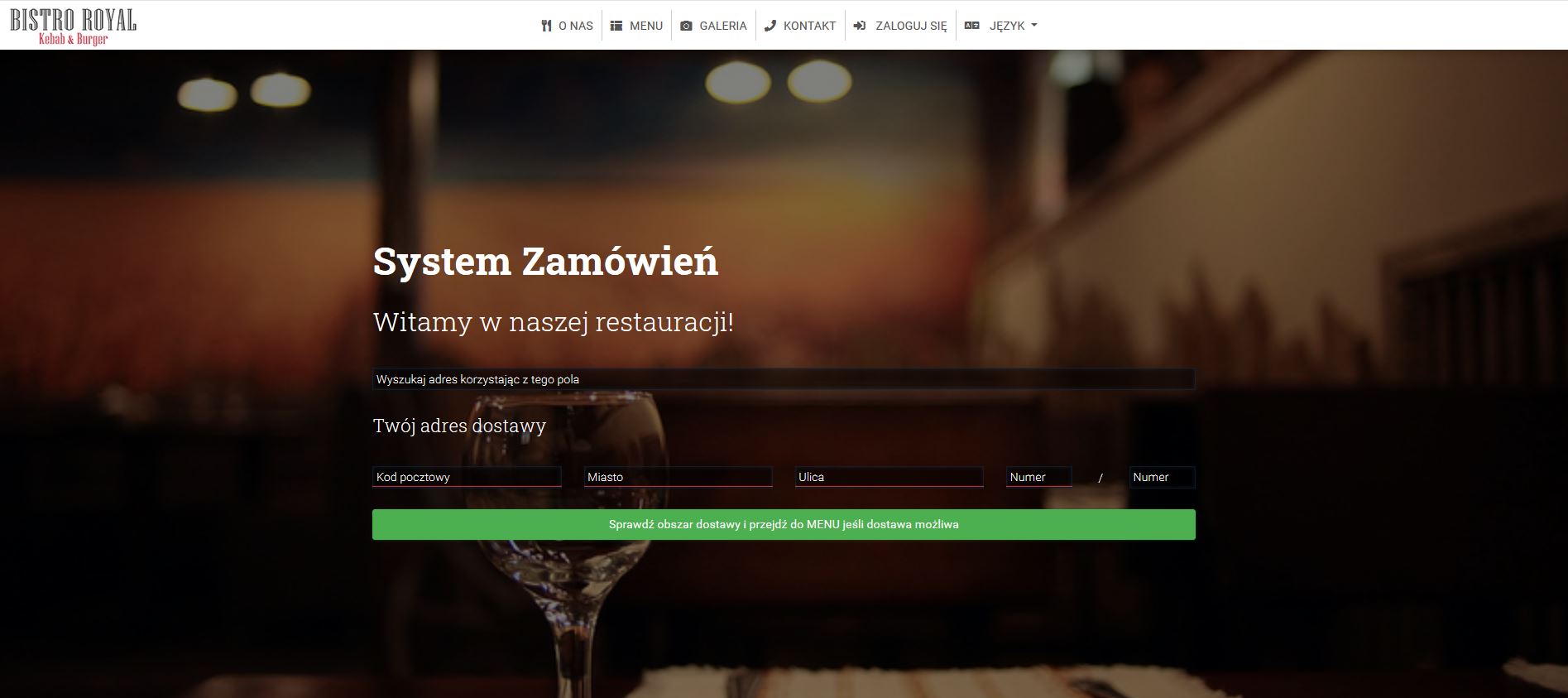This screenshot has width=1568, height=698.
Task: Click the Kod pocztowy field
Action: [x=467, y=477]
